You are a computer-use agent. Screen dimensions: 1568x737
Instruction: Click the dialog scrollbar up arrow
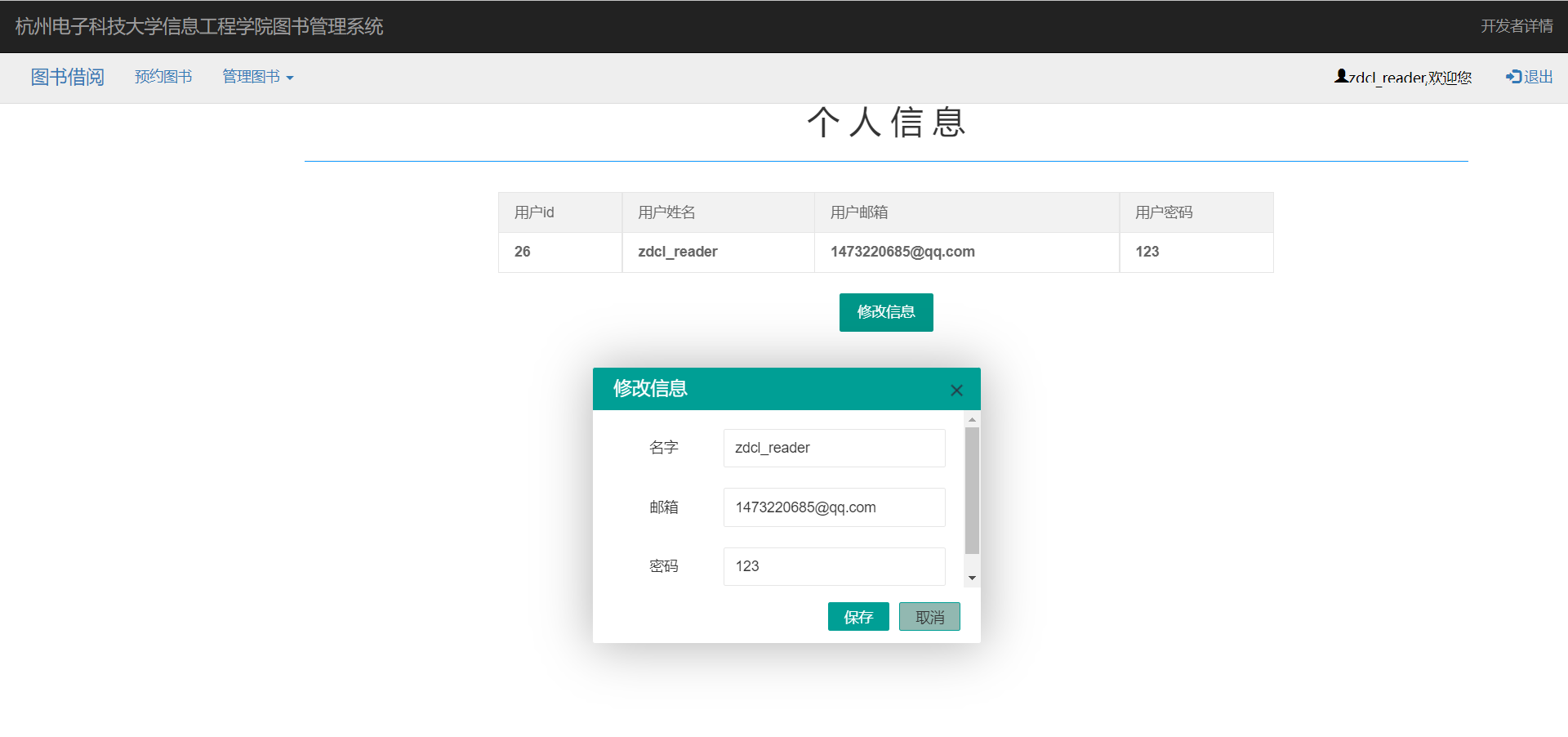[972, 419]
